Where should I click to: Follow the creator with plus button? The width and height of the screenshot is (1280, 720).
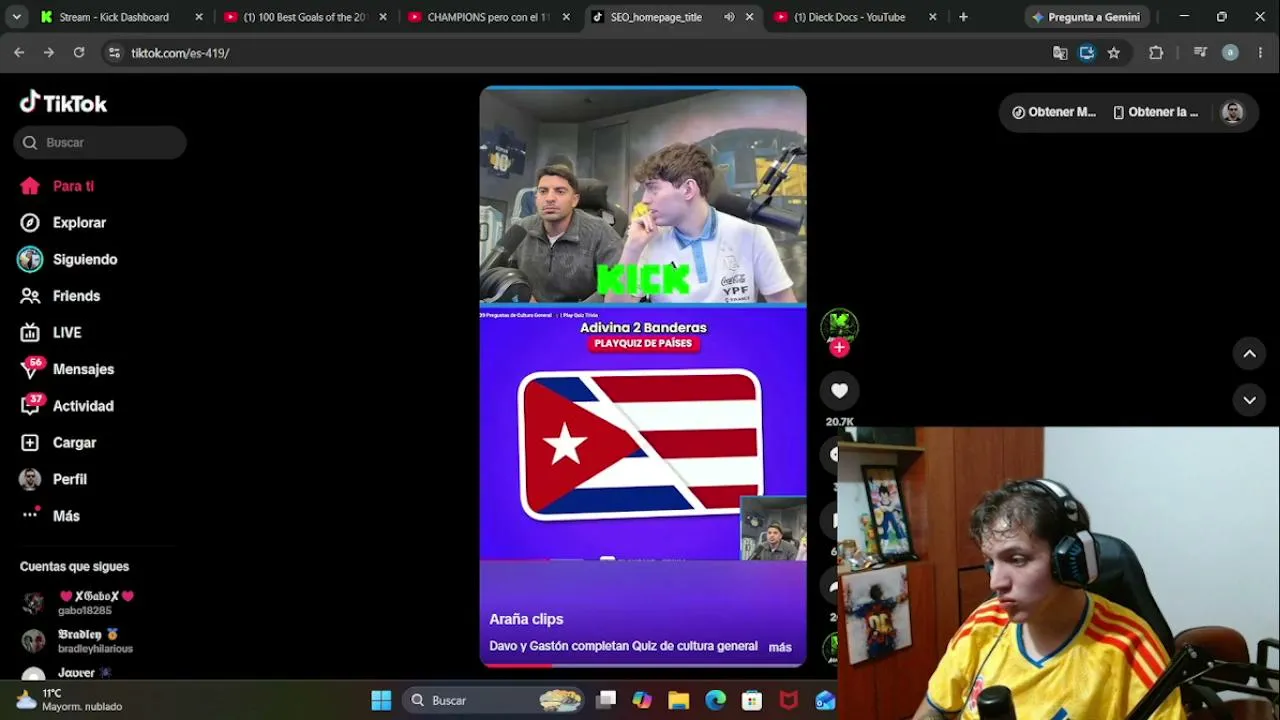(x=839, y=348)
